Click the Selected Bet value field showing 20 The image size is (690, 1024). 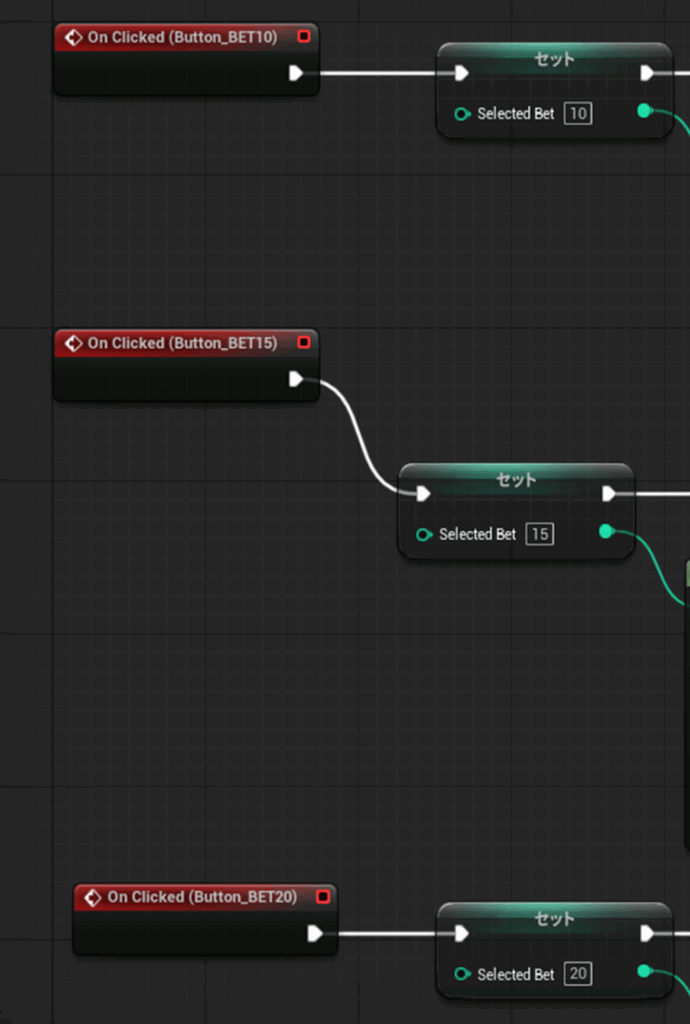[577, 974]
